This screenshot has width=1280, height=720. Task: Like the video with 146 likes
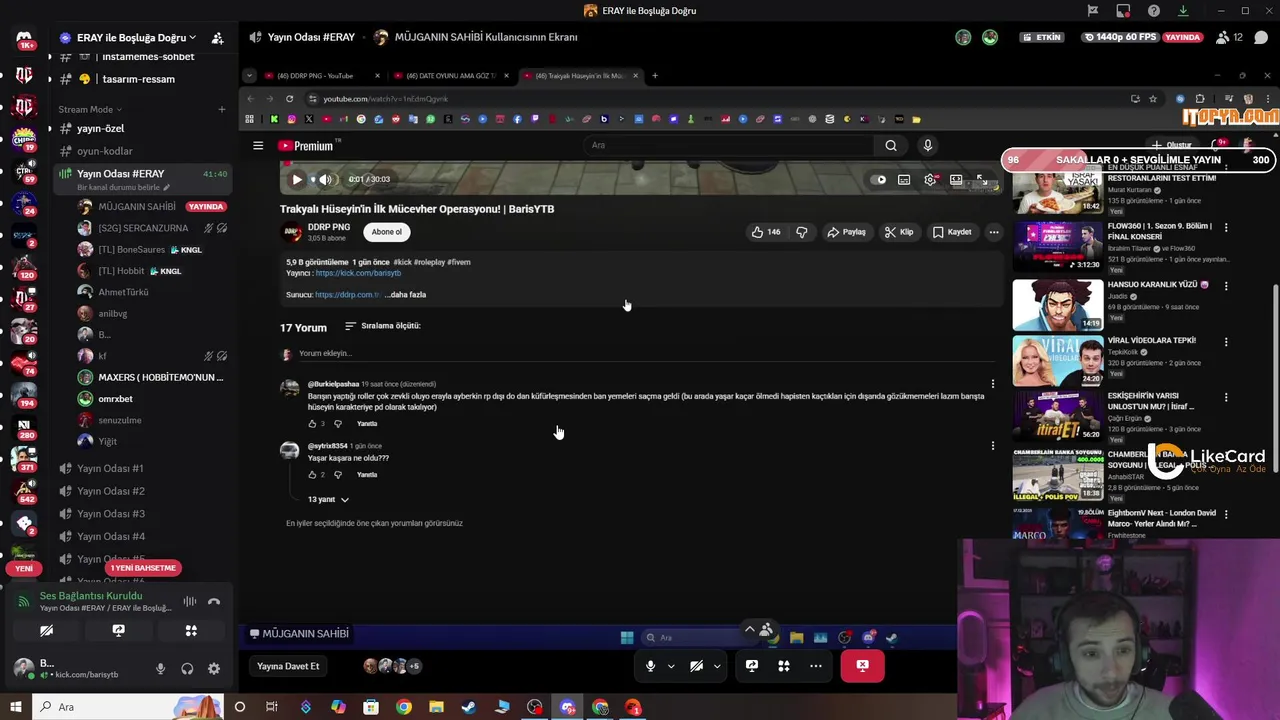click(x=766, y=232)
